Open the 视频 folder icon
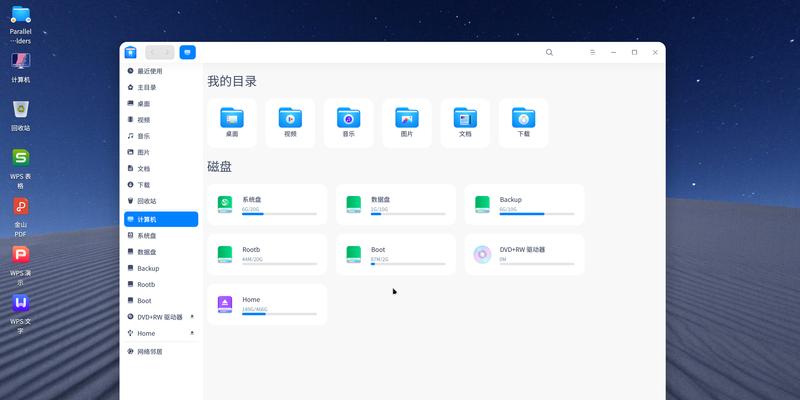The height and width of the screenshot is (400, 800). point(290,118)
